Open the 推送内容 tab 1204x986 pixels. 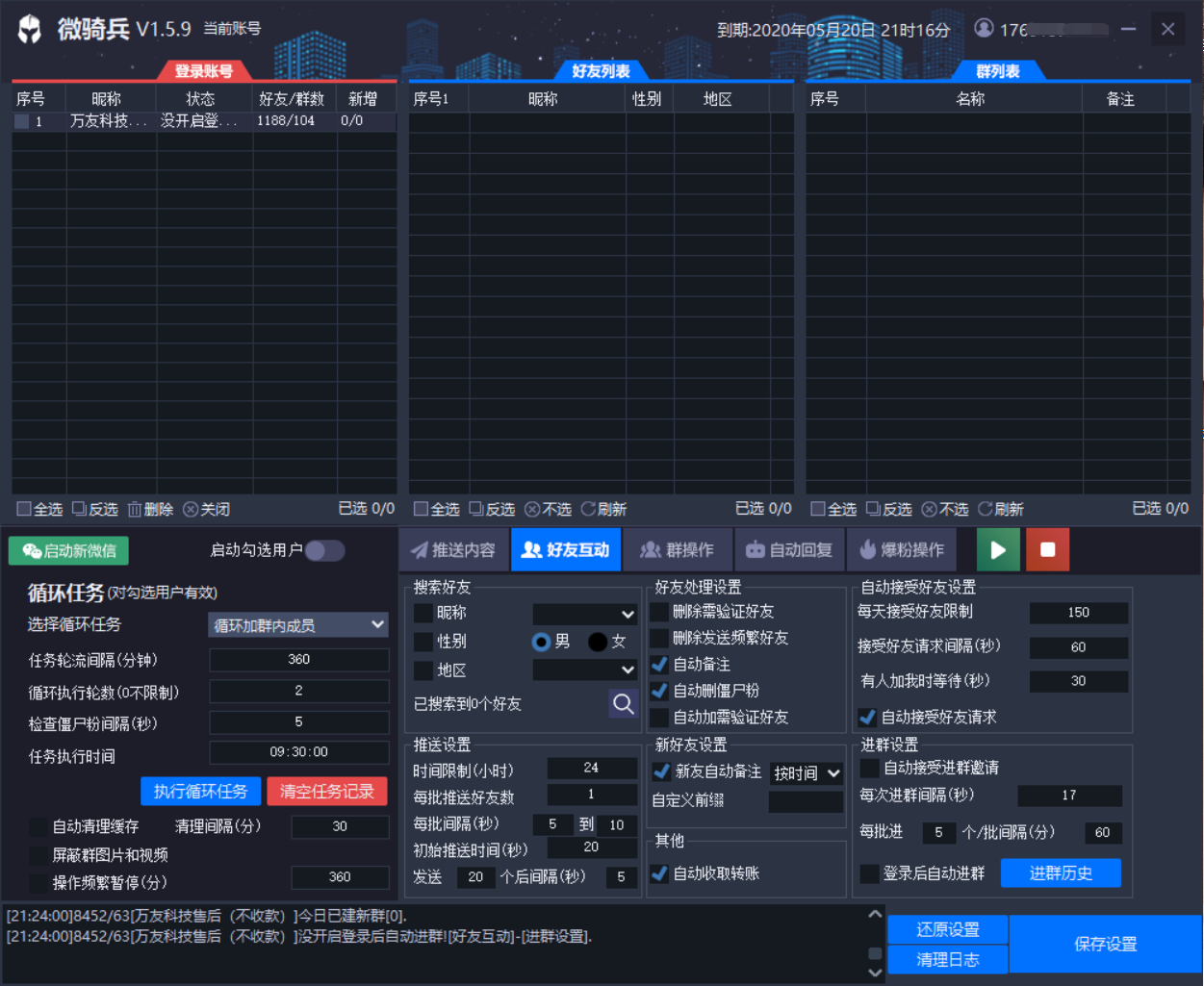(x=453, y=550)
